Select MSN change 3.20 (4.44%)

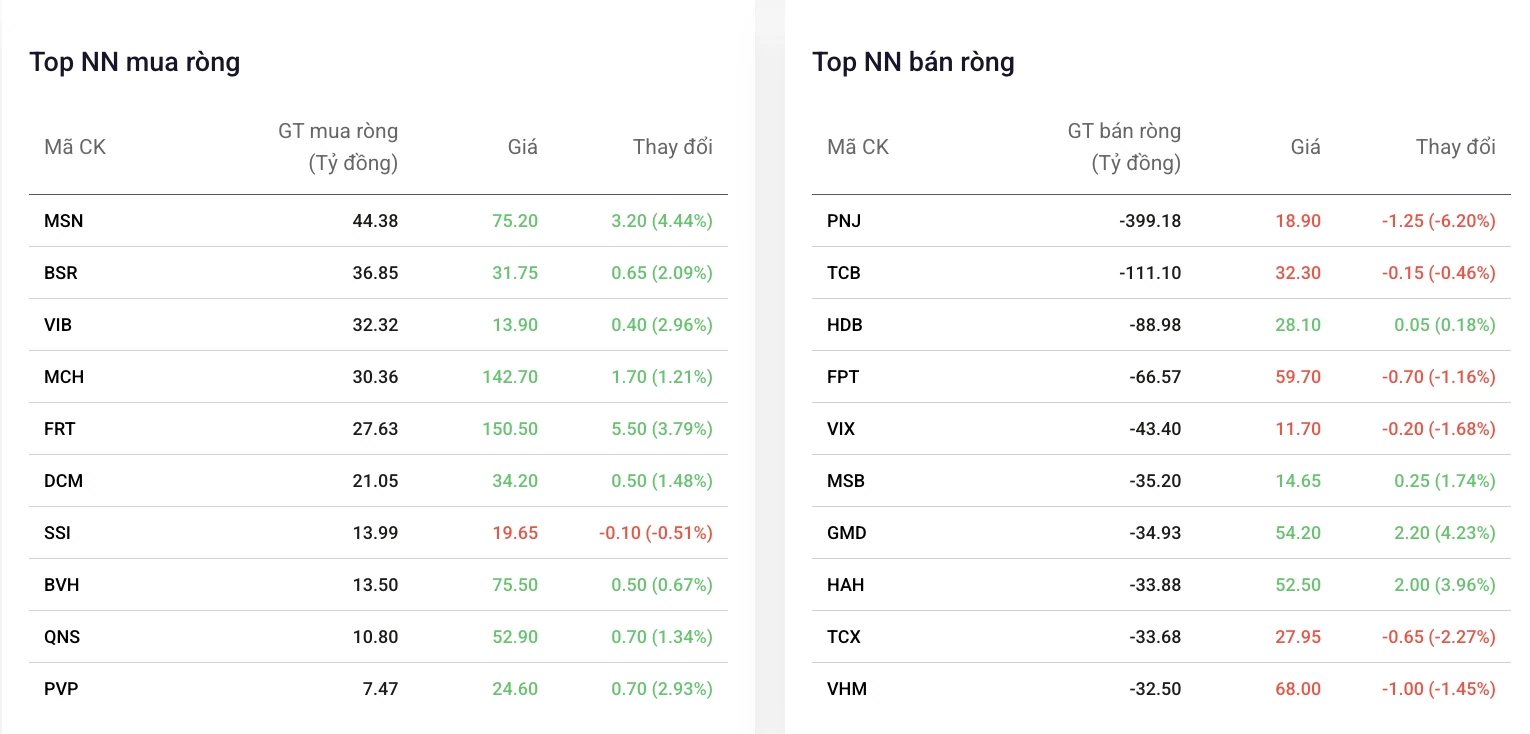point(662,221)
